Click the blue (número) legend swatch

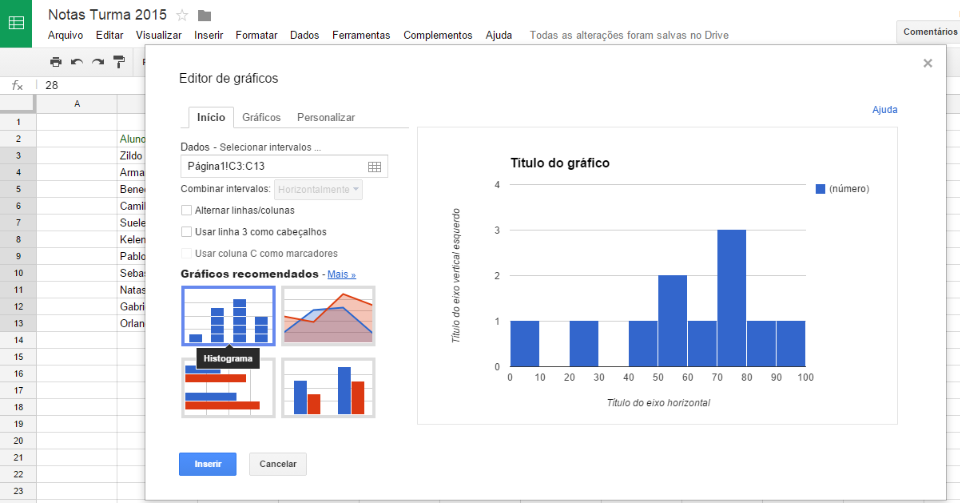821,189
